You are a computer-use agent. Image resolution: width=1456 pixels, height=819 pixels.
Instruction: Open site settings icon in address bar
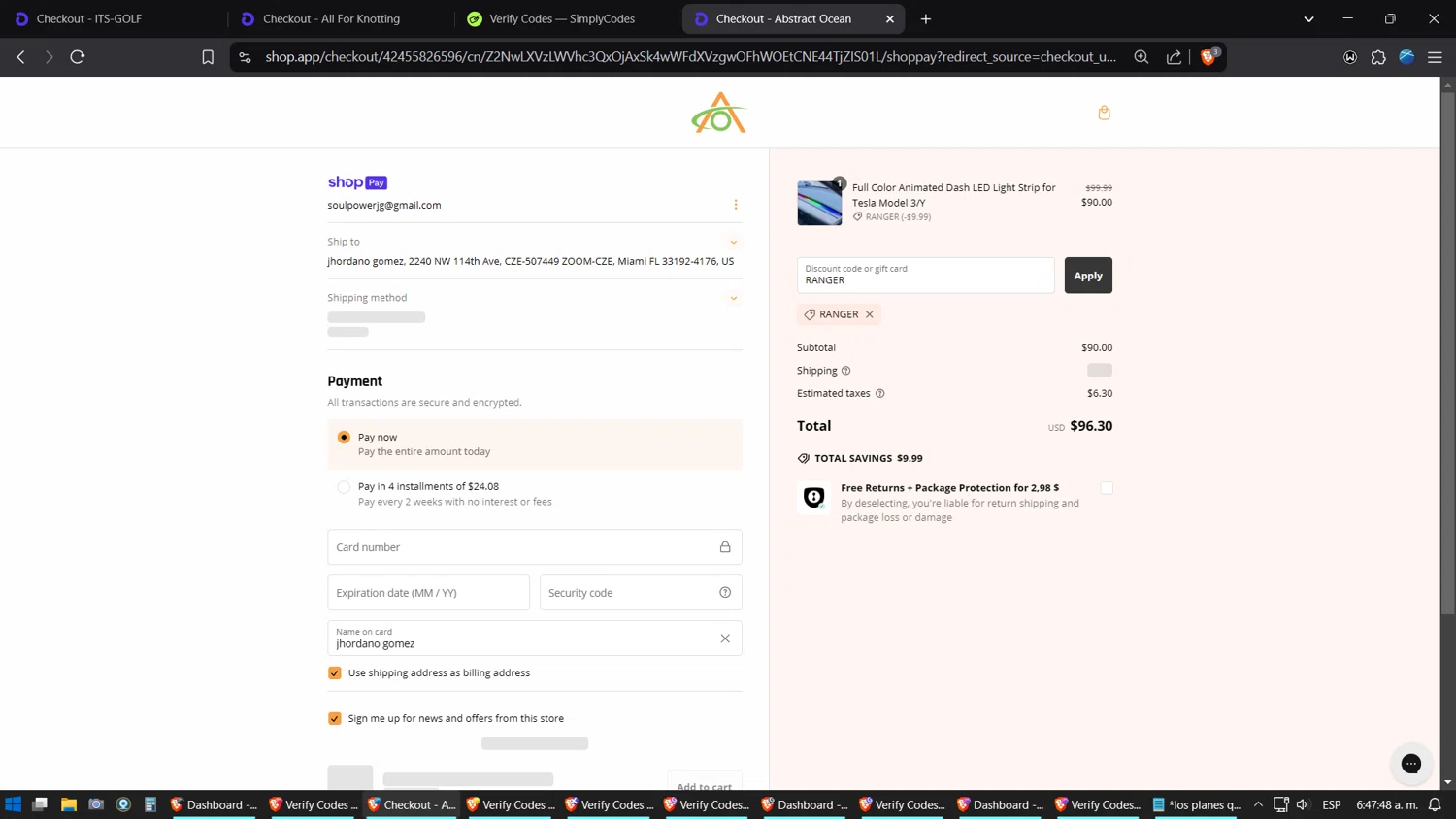(x=245, y=57)
